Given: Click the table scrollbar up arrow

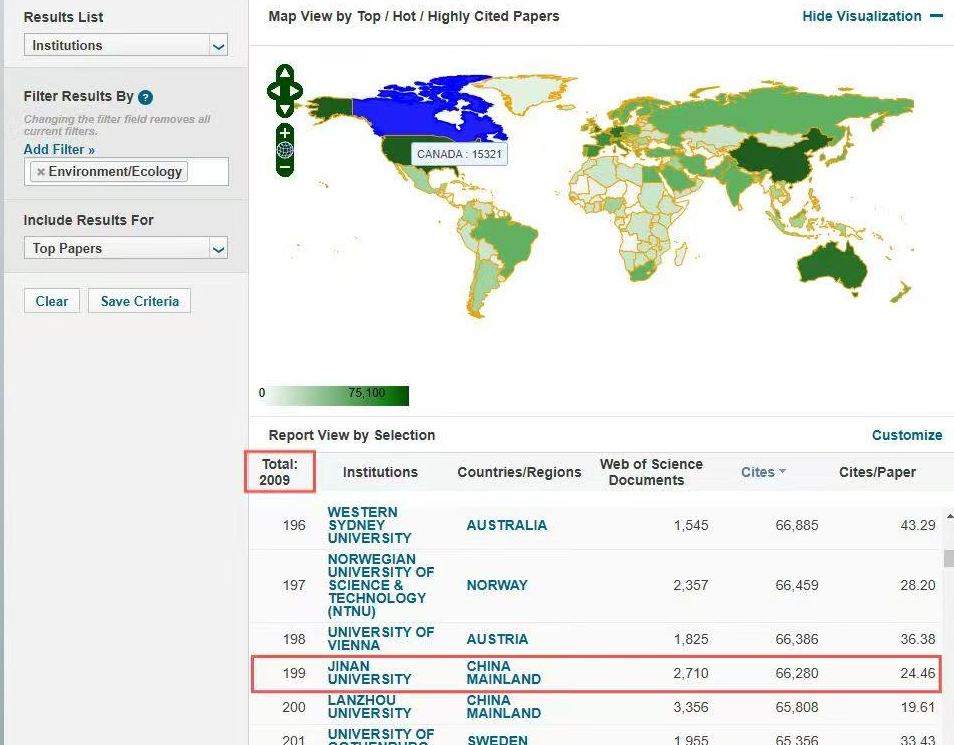Looking at the screenshot, I should click(949, 516).
